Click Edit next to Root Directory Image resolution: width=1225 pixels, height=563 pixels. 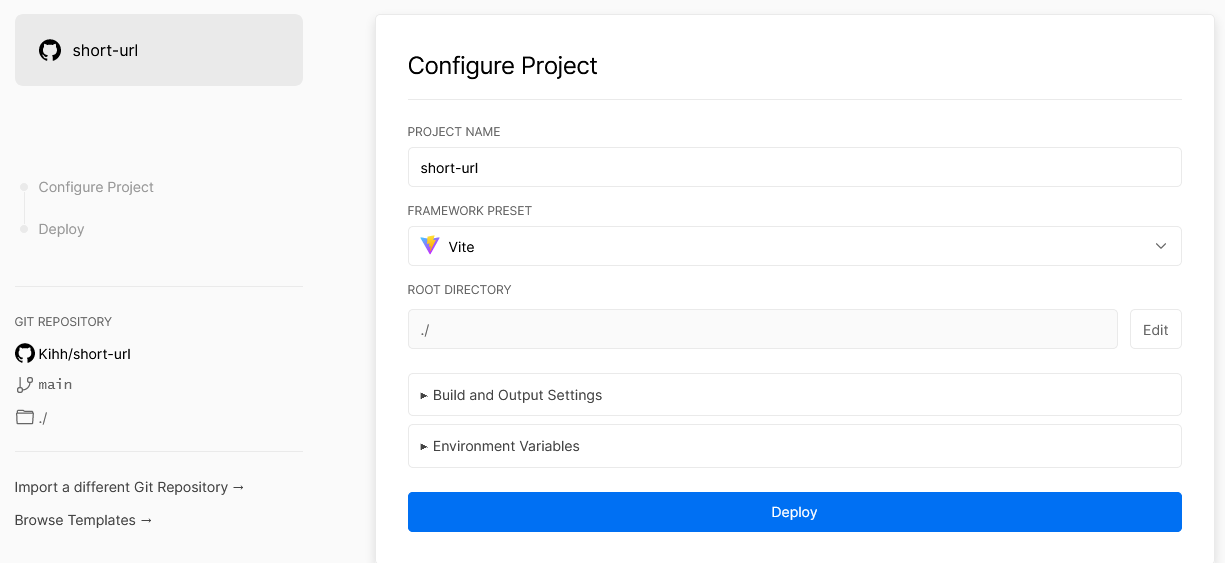click(1156, 329)
